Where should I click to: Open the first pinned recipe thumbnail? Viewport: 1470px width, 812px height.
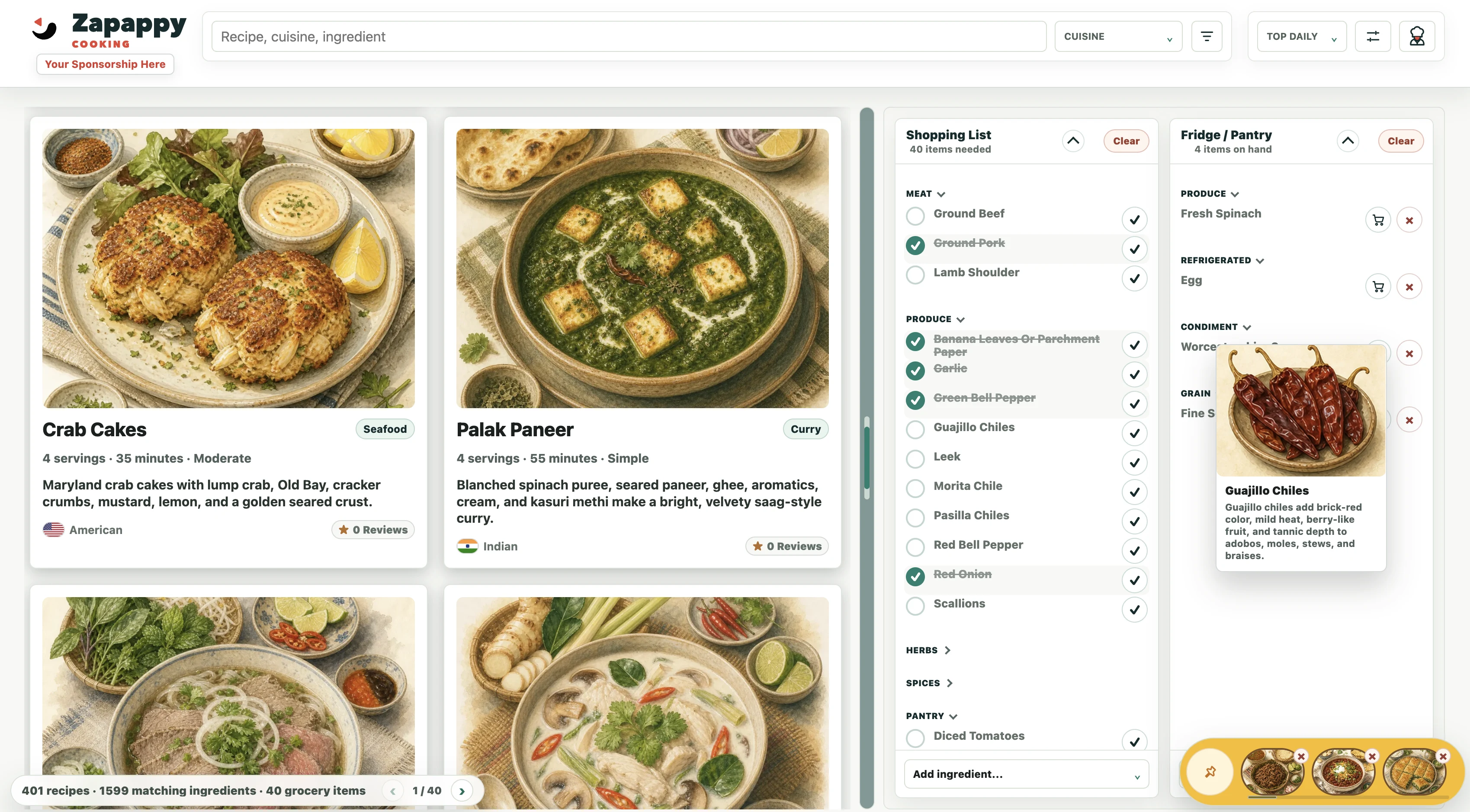tap(1272, 773)
